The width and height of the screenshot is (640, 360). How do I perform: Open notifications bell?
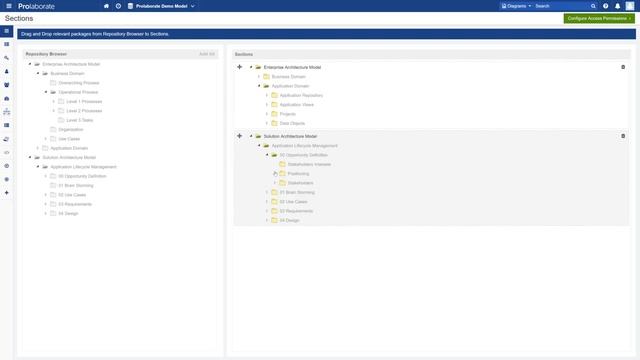tap(618, 6)
